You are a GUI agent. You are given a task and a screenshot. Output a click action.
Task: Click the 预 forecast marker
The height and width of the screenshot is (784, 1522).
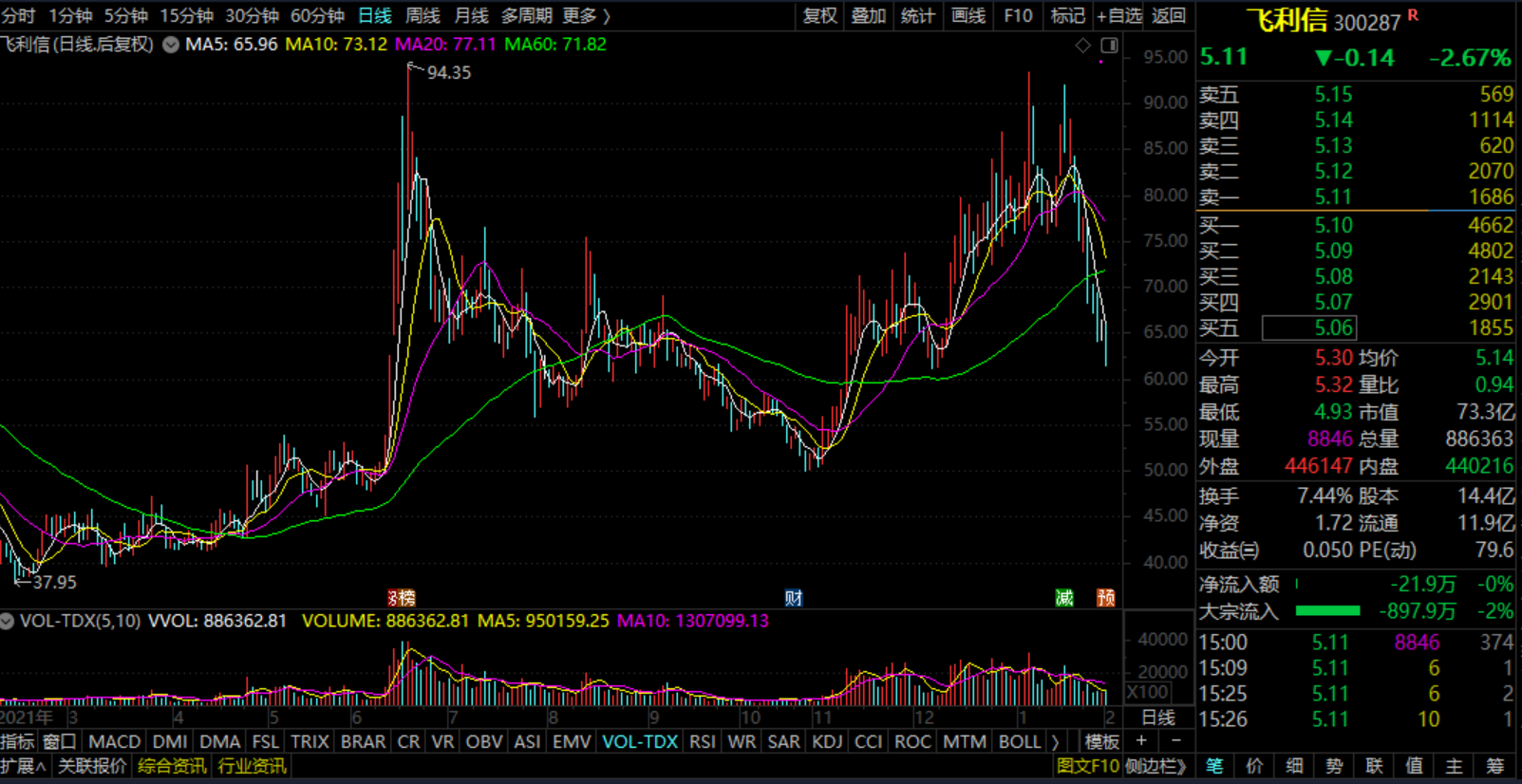[1106, 598]
